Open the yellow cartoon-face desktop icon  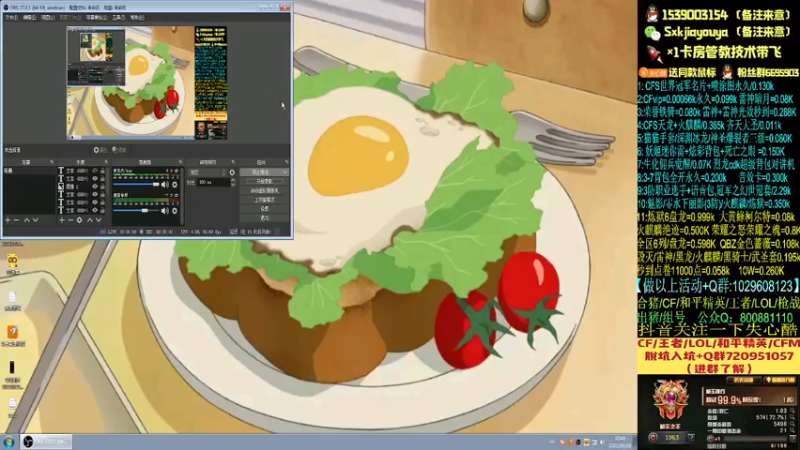click(13, 262)
